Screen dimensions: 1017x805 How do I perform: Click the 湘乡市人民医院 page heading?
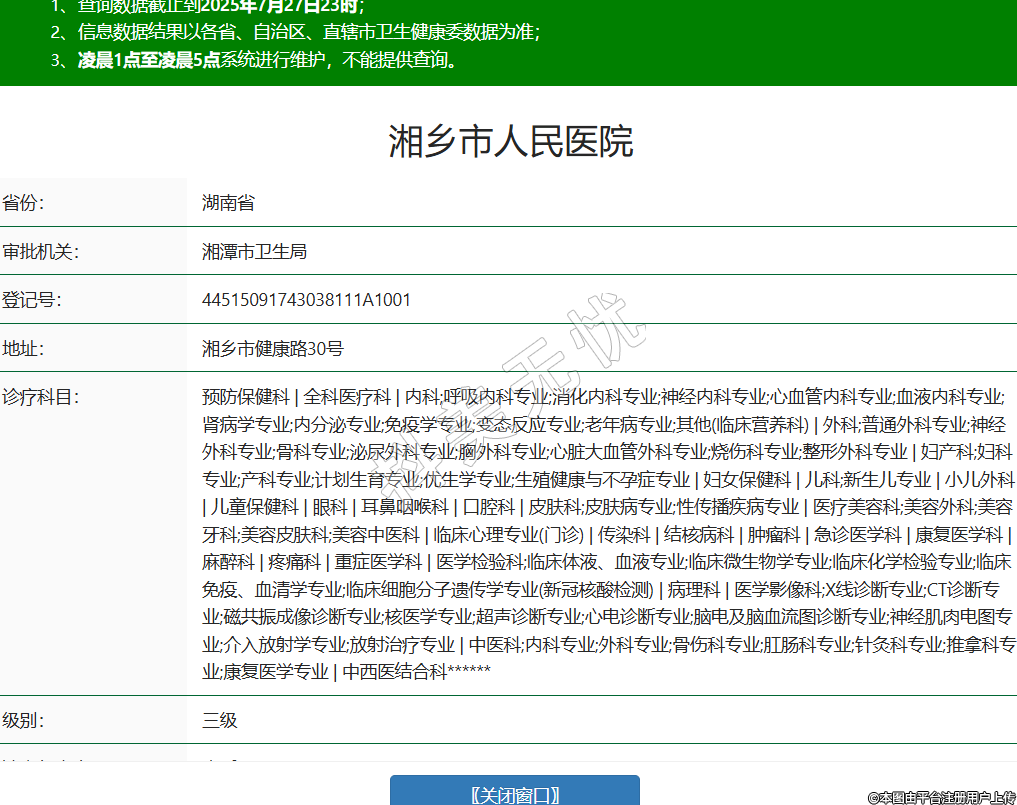point(510,142)
